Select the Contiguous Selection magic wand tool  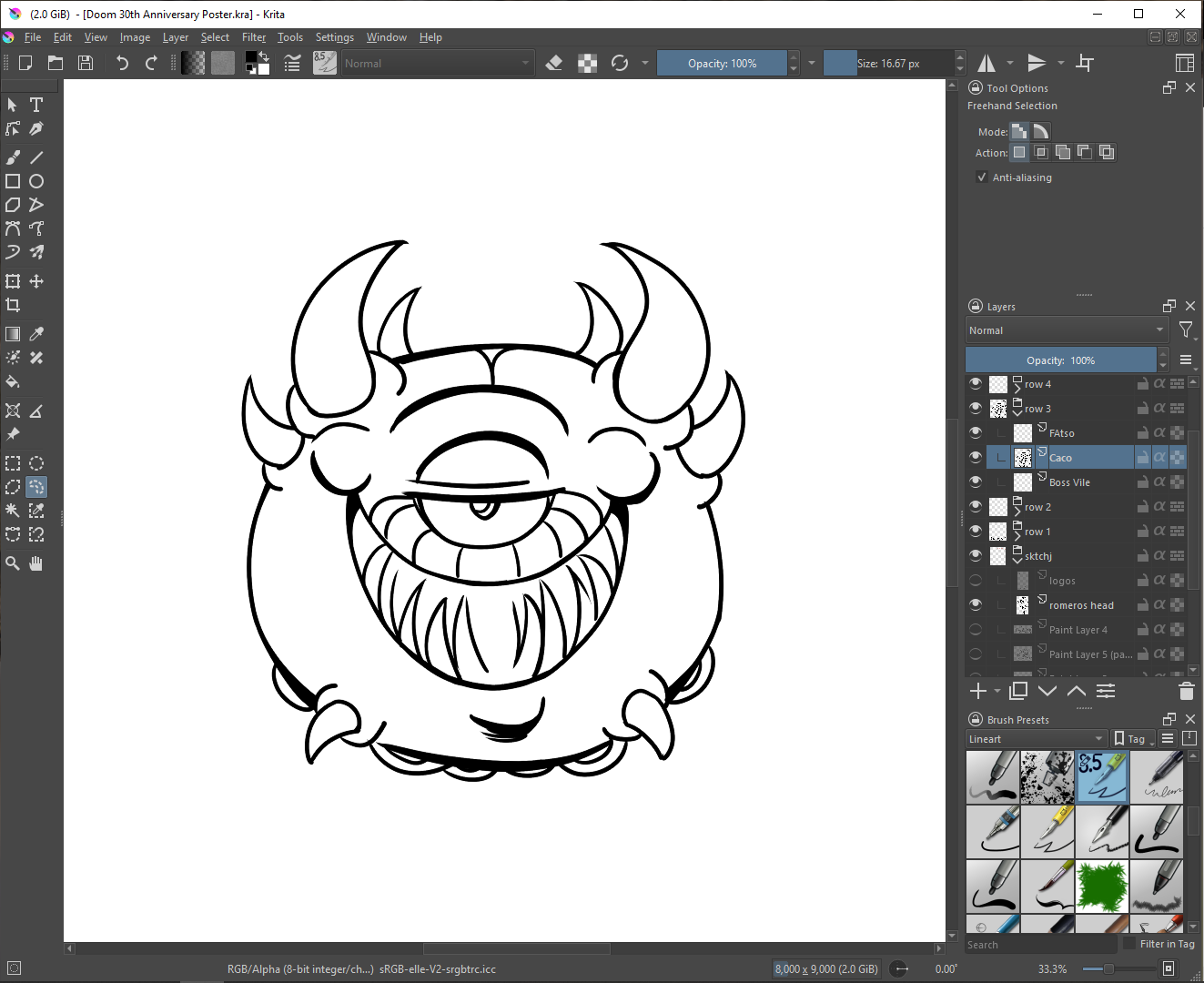click(13, 511)
